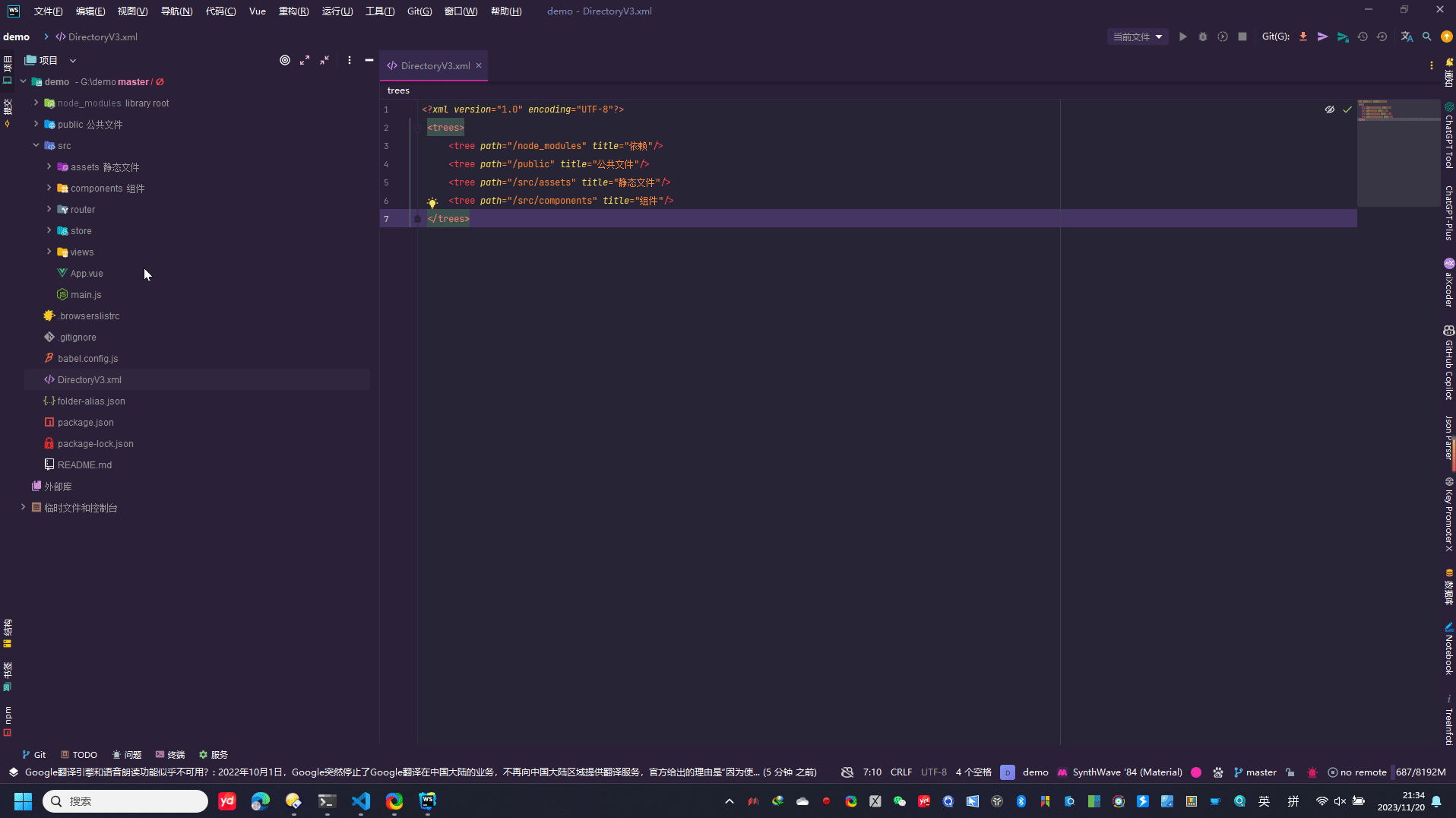
Task: Stop the running process
Action: (1242, 36)
